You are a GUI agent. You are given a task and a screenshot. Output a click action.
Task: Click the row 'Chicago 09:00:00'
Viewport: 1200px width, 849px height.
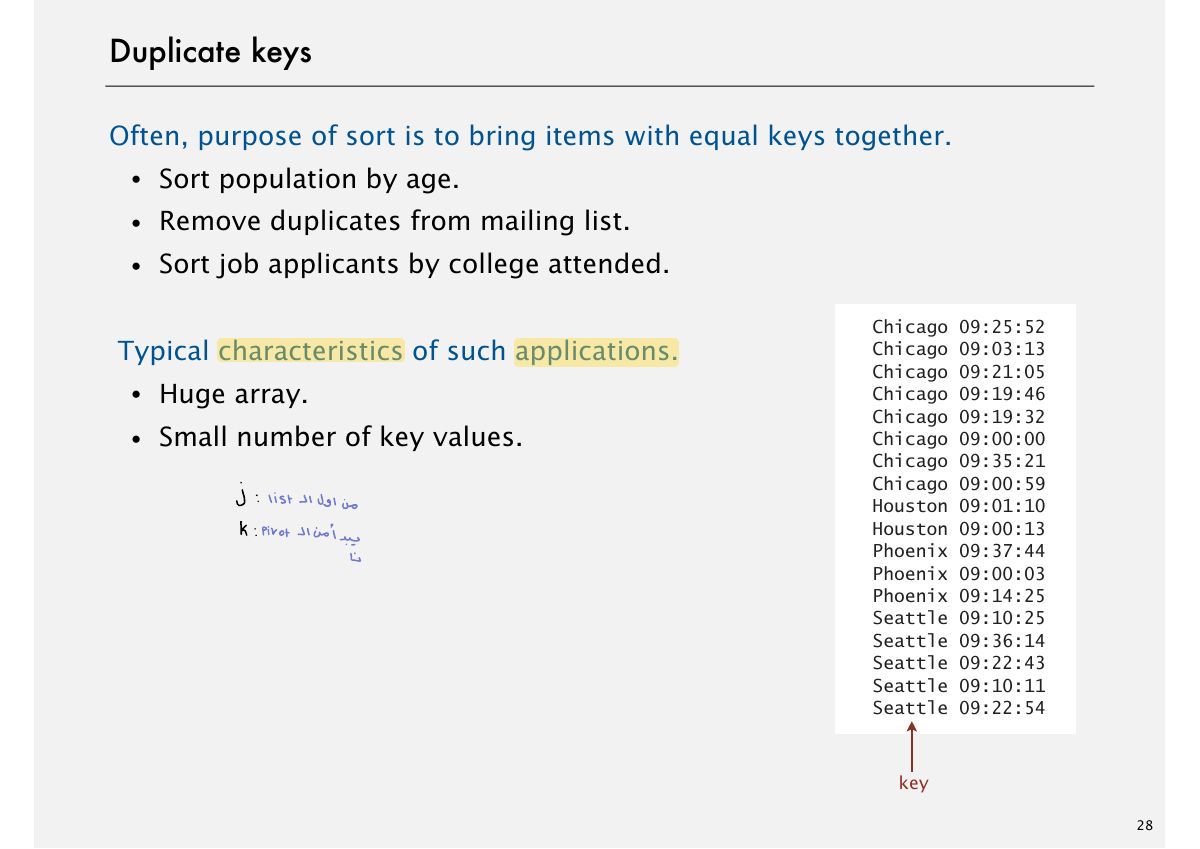958,439
